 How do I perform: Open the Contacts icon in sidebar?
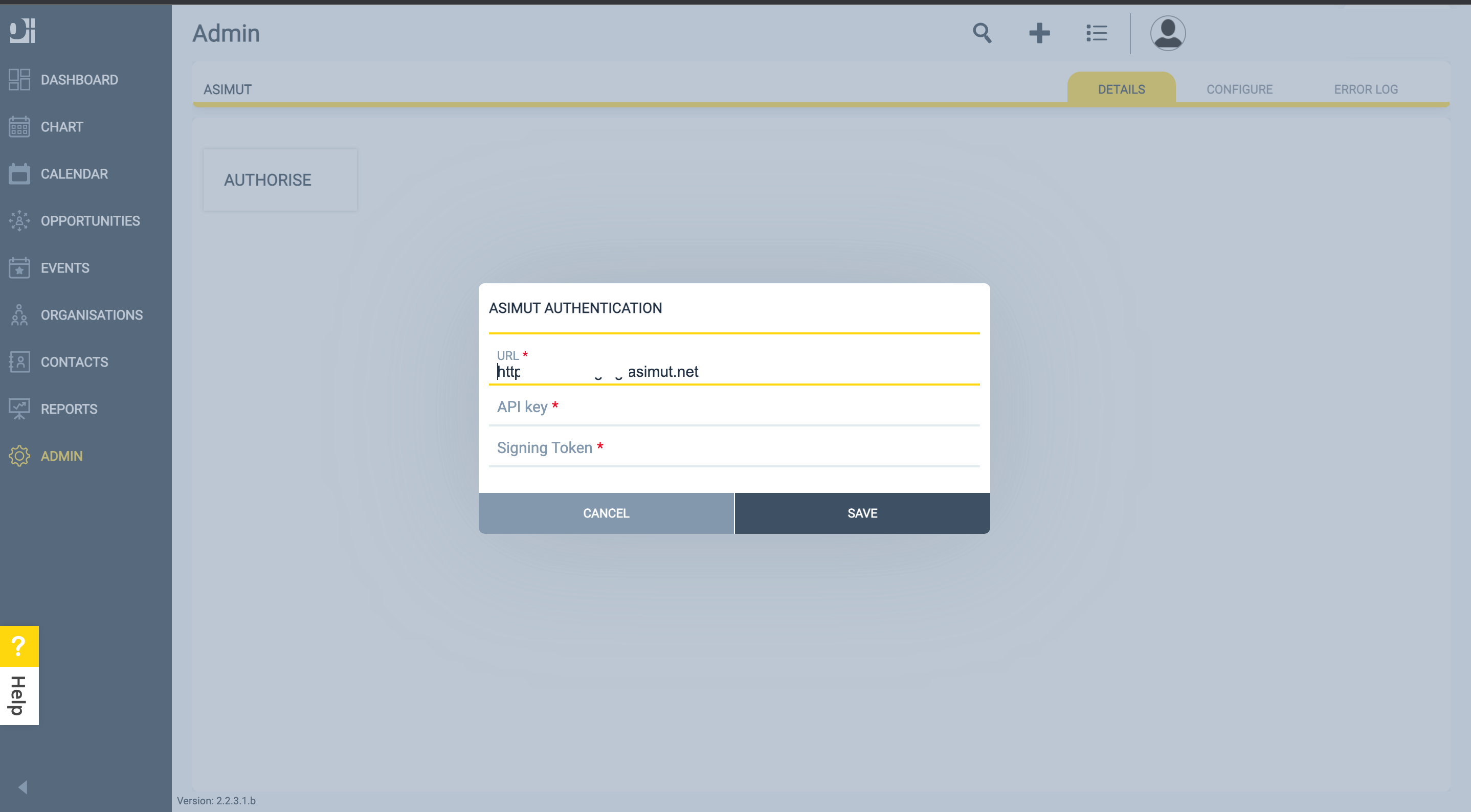pos(19,362)
